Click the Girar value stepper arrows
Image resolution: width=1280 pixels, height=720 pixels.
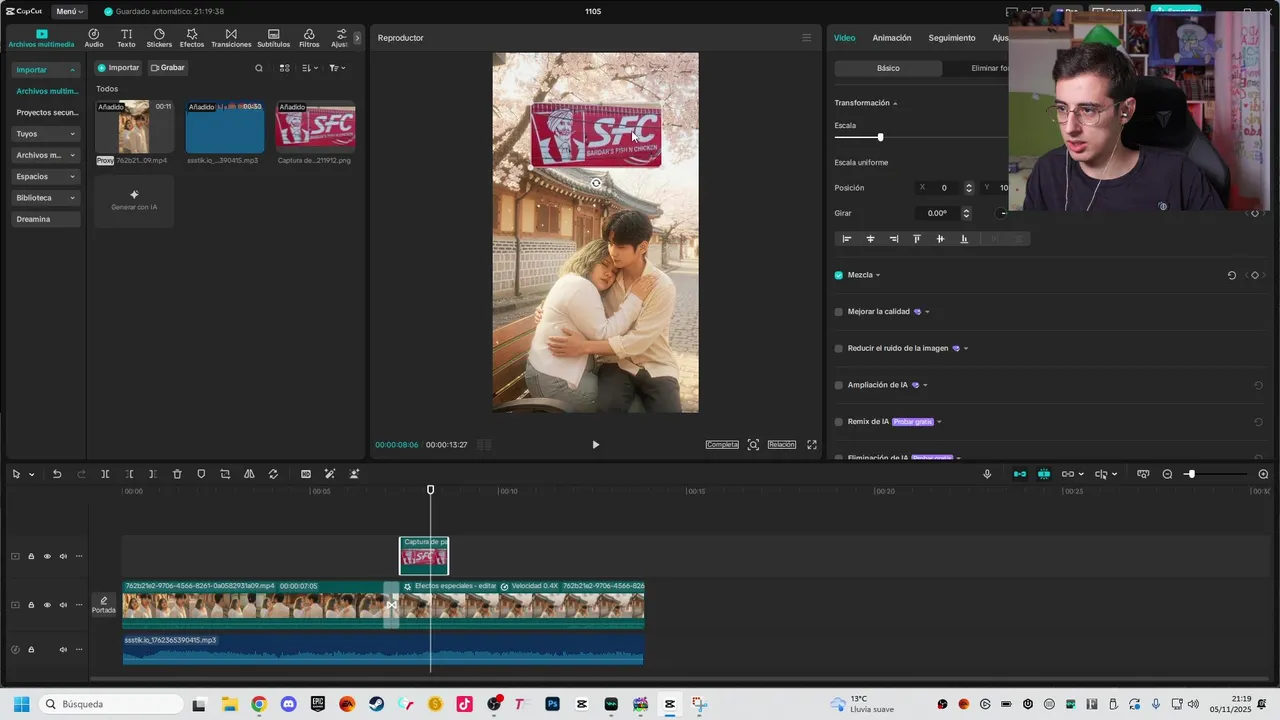pyautogui.click(x=966, y=213)
